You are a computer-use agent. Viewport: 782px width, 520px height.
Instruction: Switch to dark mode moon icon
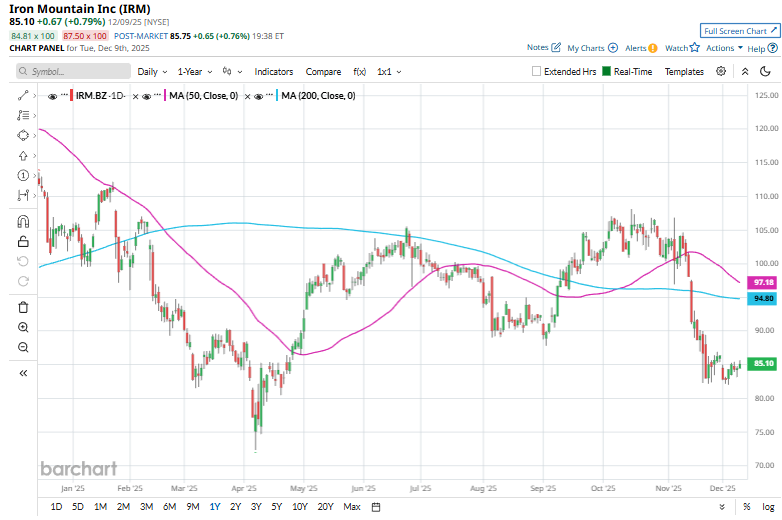click(x=765, y=72)
